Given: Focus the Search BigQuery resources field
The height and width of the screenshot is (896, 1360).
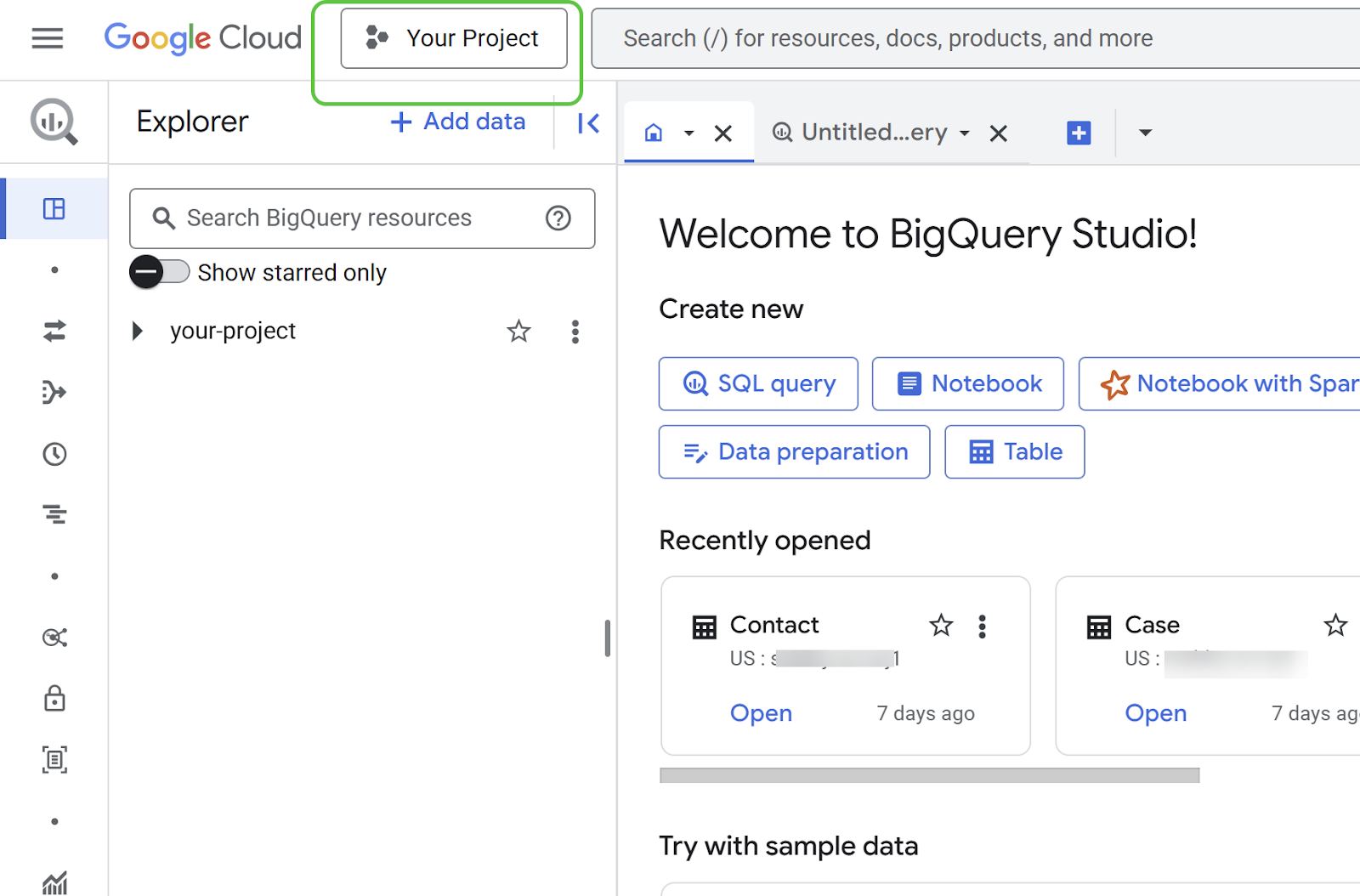Looking at the screenshot, I should coord(362,218).
